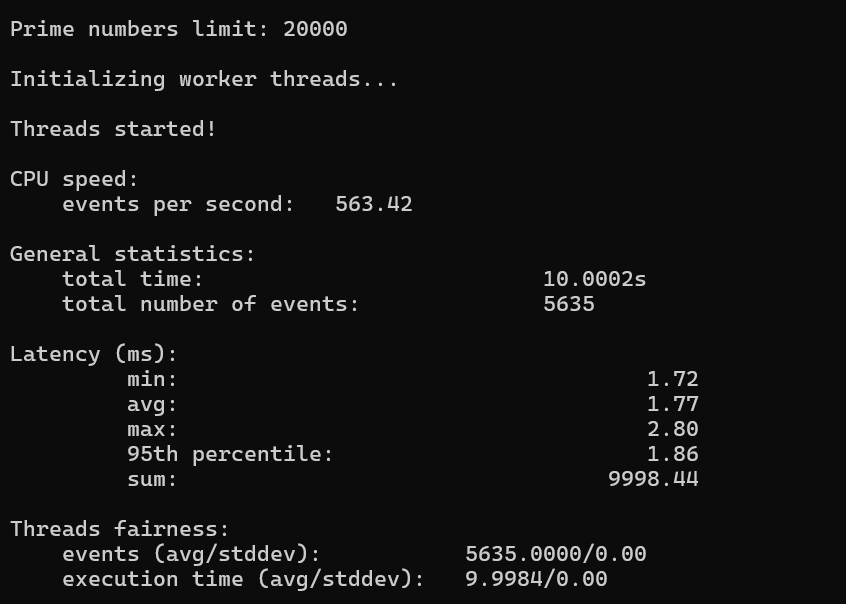Click the 'Threads started!' message
The width and height of the screenshot is (846, 604).
(113, 129)
